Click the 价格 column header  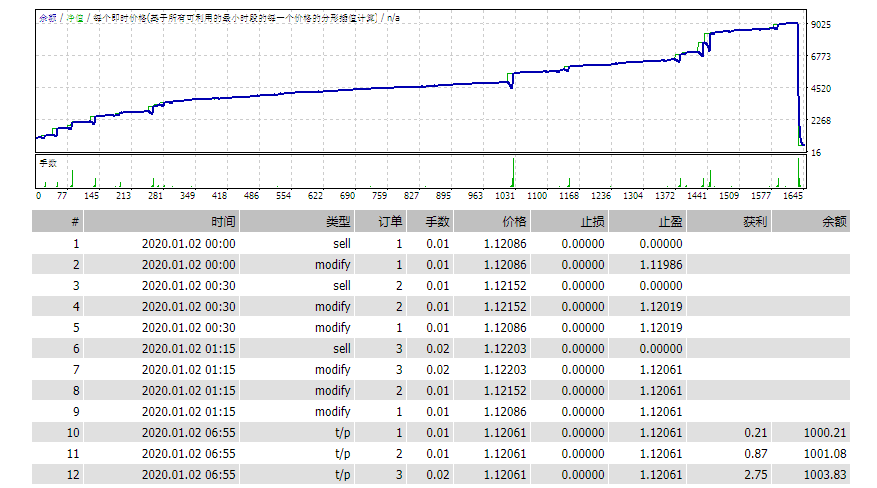[x=514, y=221]
